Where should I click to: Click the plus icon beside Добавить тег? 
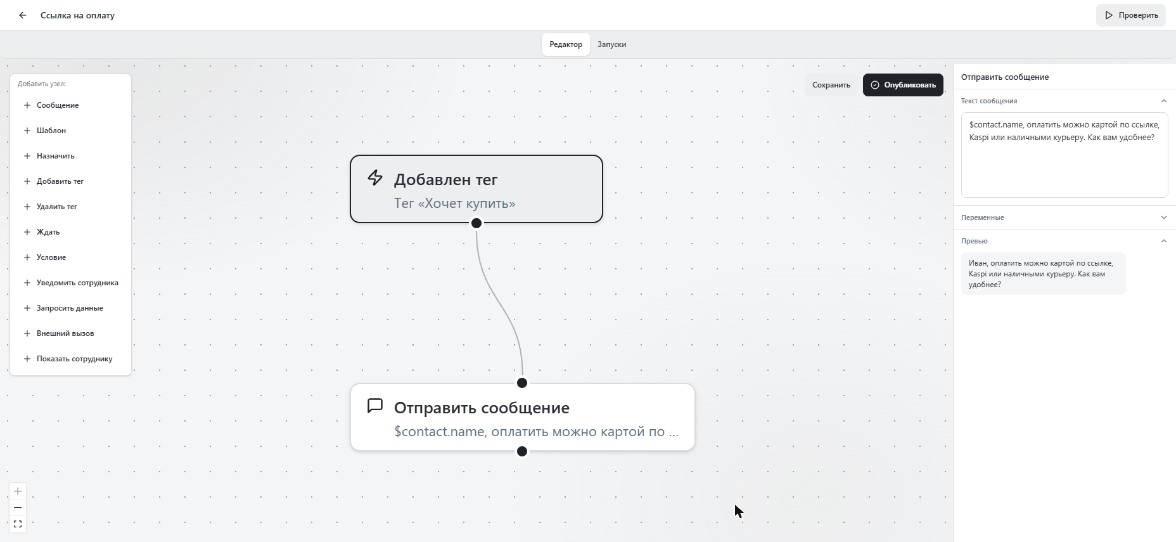point(27,181)
